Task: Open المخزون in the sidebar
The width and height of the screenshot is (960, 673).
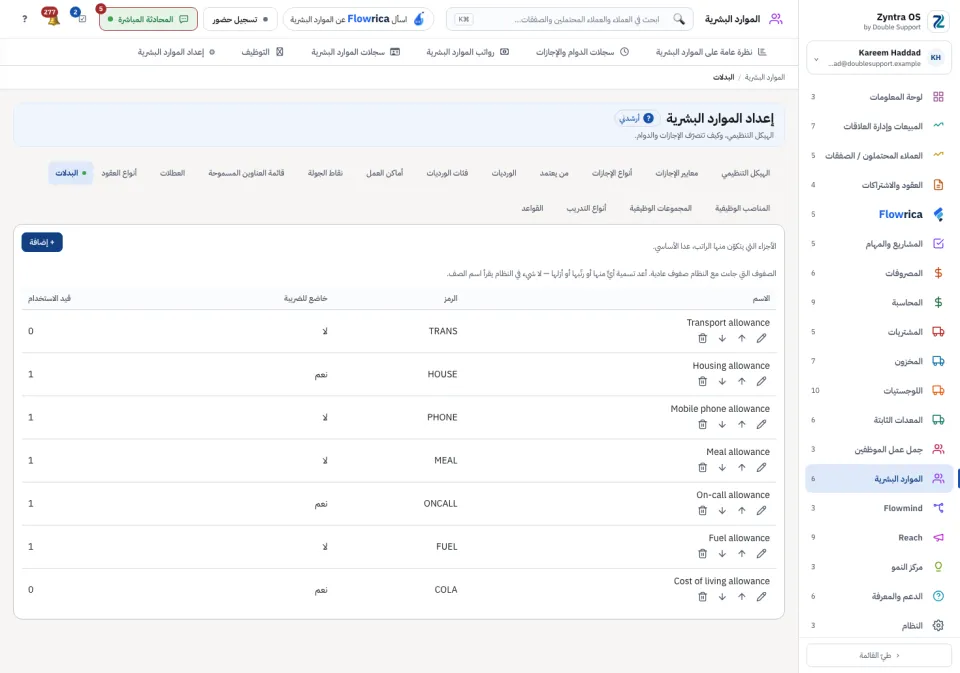Action: (x=880, y=361)
